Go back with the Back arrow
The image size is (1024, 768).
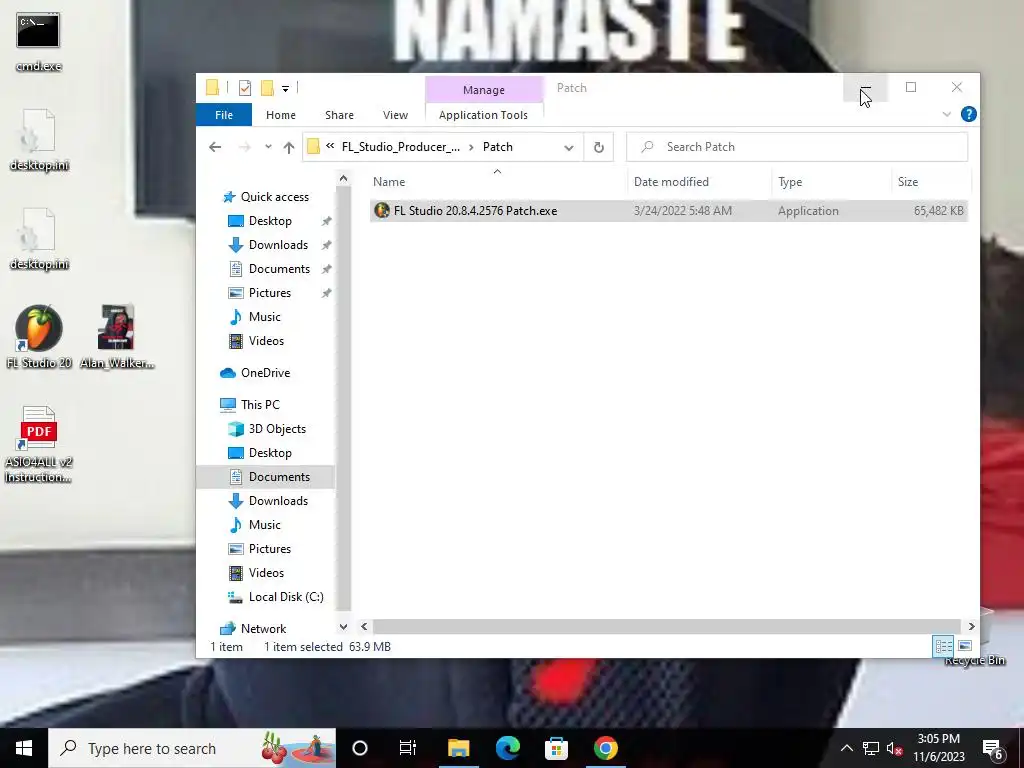click(x=215, y=147)
